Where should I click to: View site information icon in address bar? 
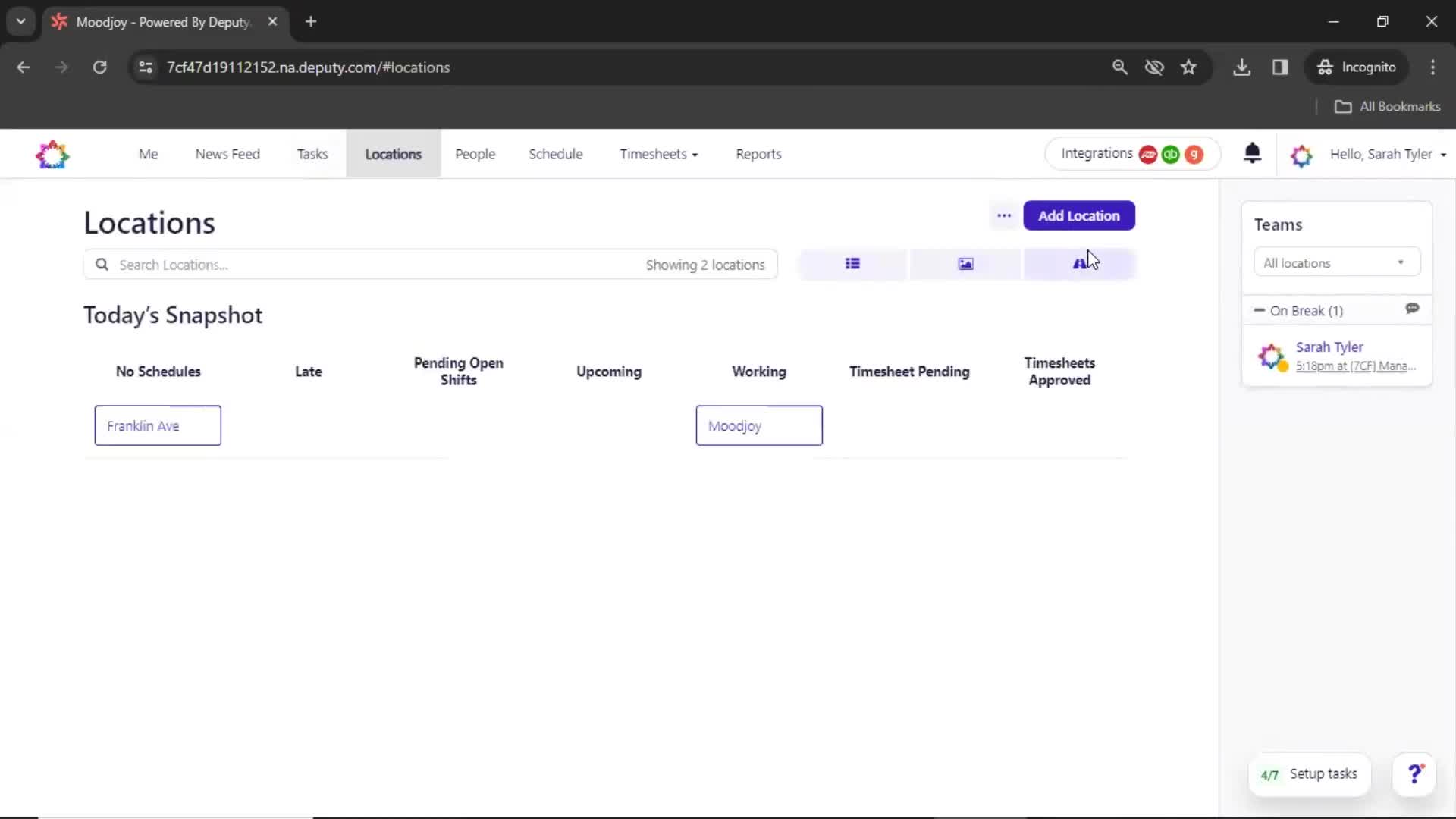click(x=146, y=67)
